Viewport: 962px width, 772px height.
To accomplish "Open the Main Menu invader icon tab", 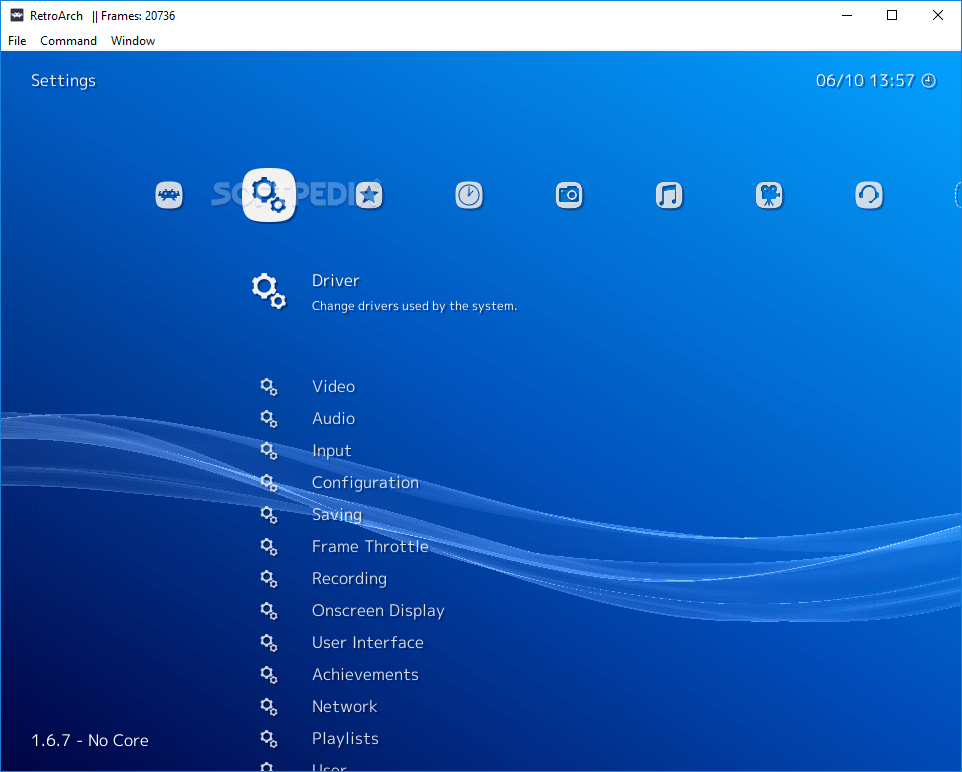I will 169,195.
